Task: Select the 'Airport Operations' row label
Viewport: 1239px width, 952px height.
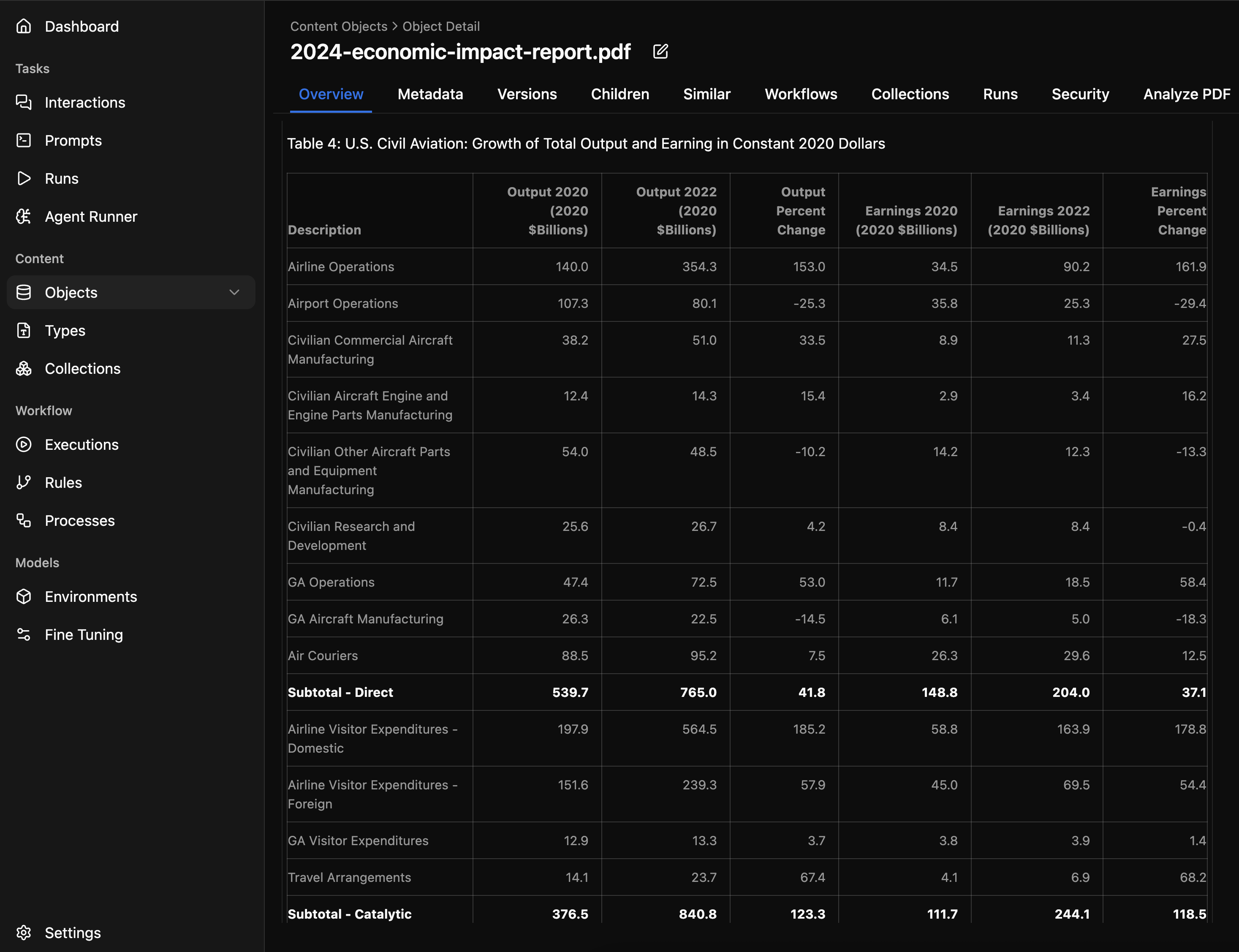Action: (x=343, y=303)
